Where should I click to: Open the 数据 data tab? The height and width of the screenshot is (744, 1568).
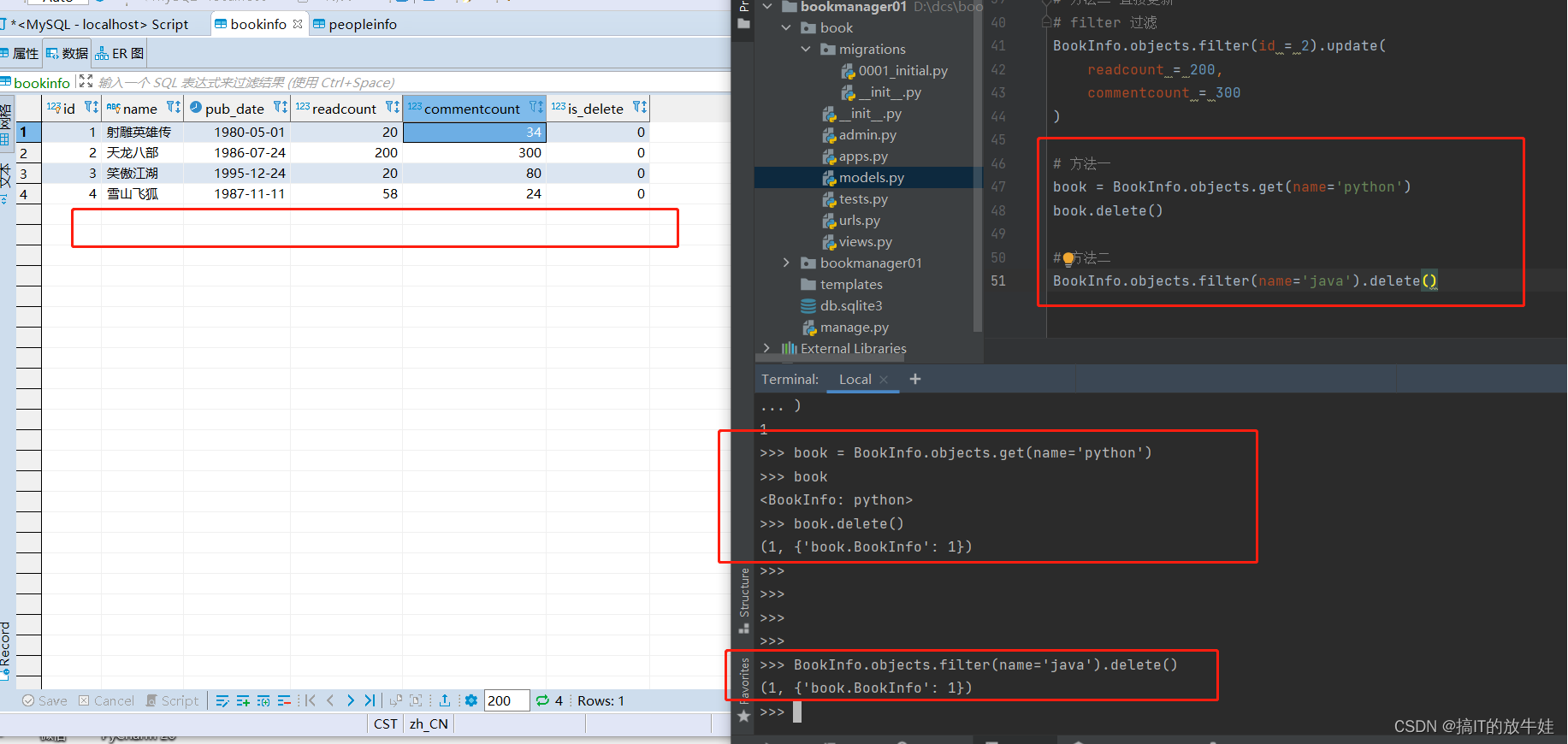pos(67,53)
